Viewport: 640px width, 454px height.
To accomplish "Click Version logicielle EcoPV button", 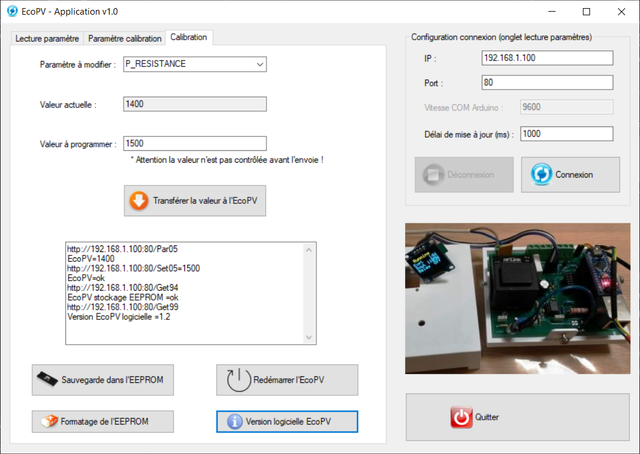I will point(287,421).
